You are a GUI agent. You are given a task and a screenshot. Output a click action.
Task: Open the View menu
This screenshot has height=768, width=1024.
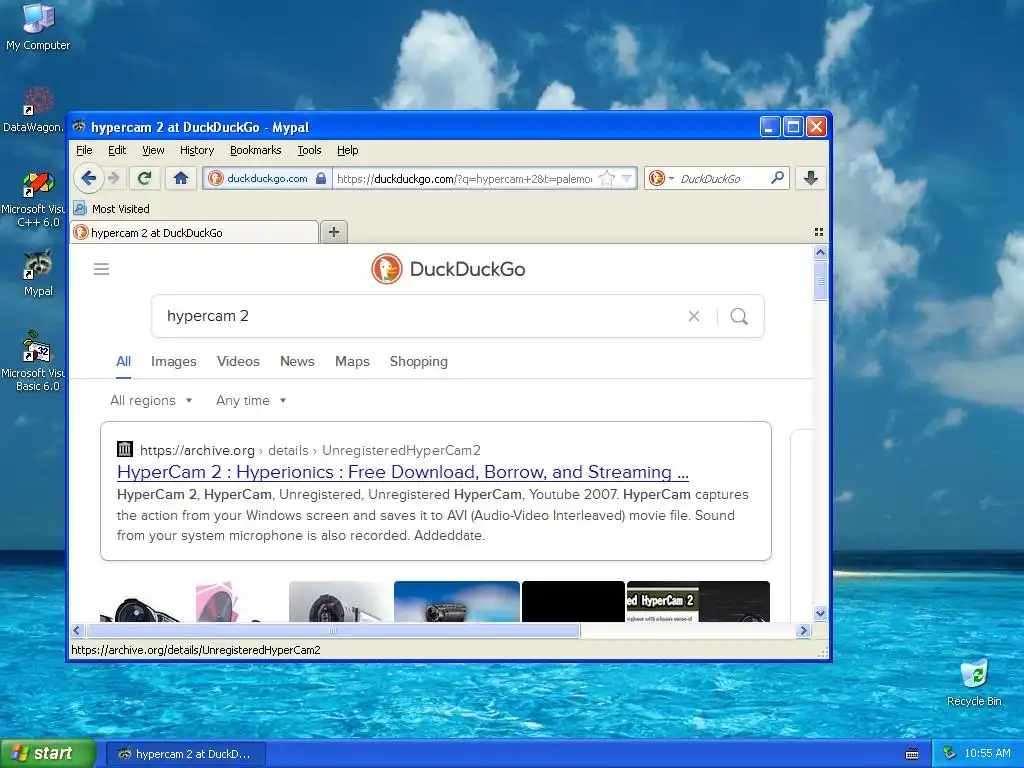(x=153, y=150)
